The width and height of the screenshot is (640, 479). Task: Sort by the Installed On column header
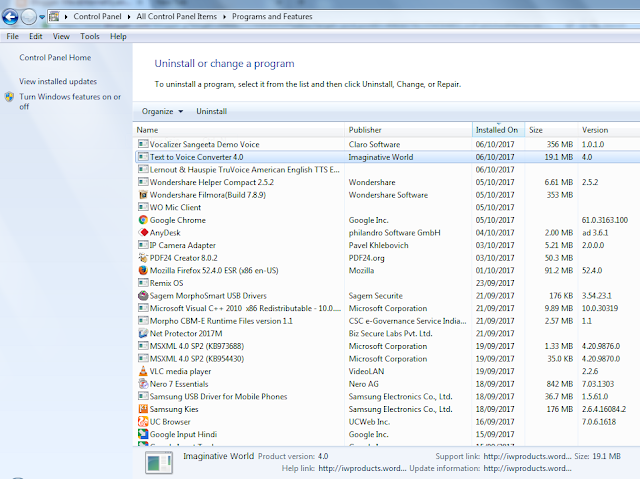498,130
